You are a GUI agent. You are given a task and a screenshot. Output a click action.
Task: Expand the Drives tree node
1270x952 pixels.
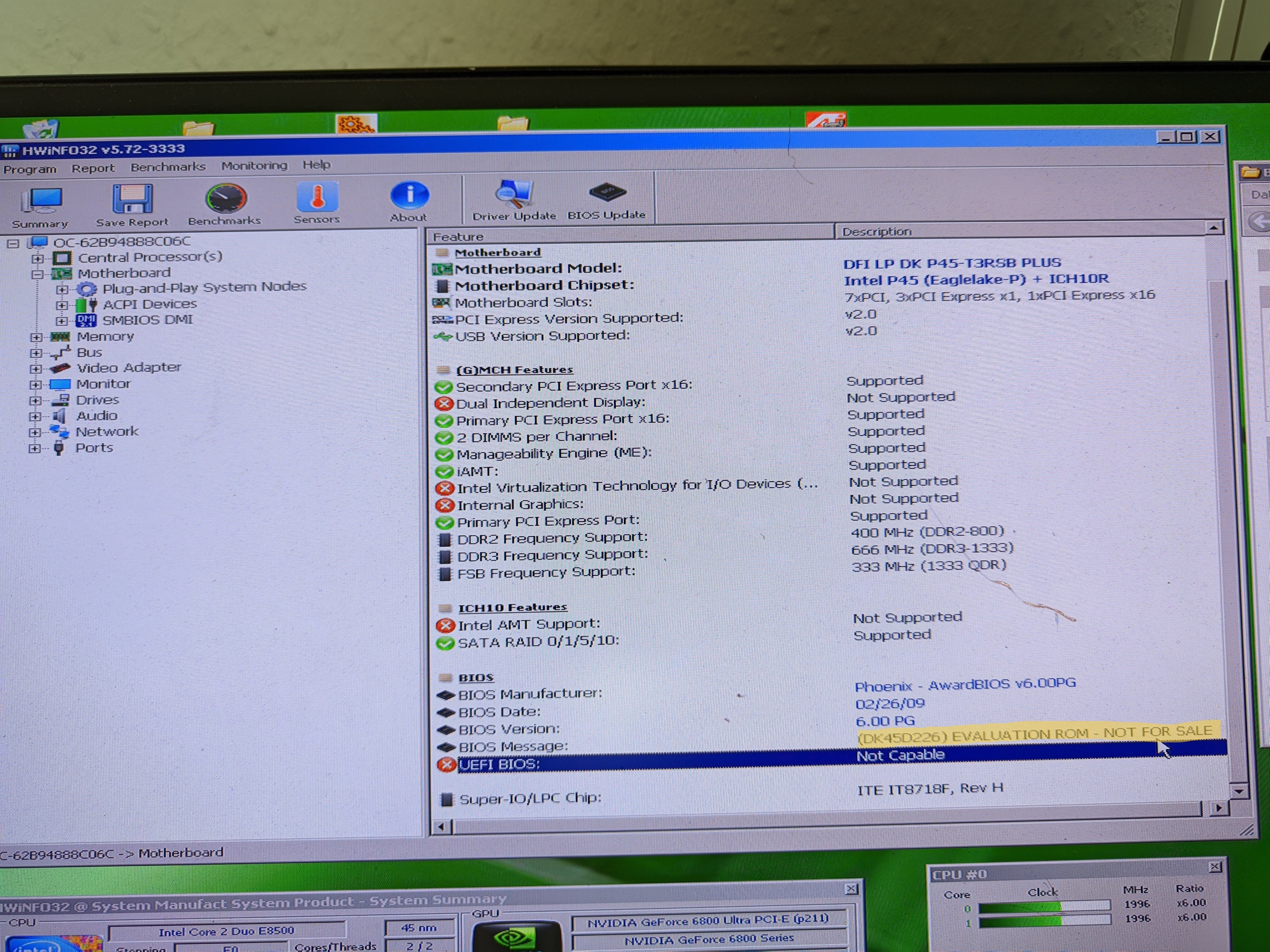click(x=36, y=401)
